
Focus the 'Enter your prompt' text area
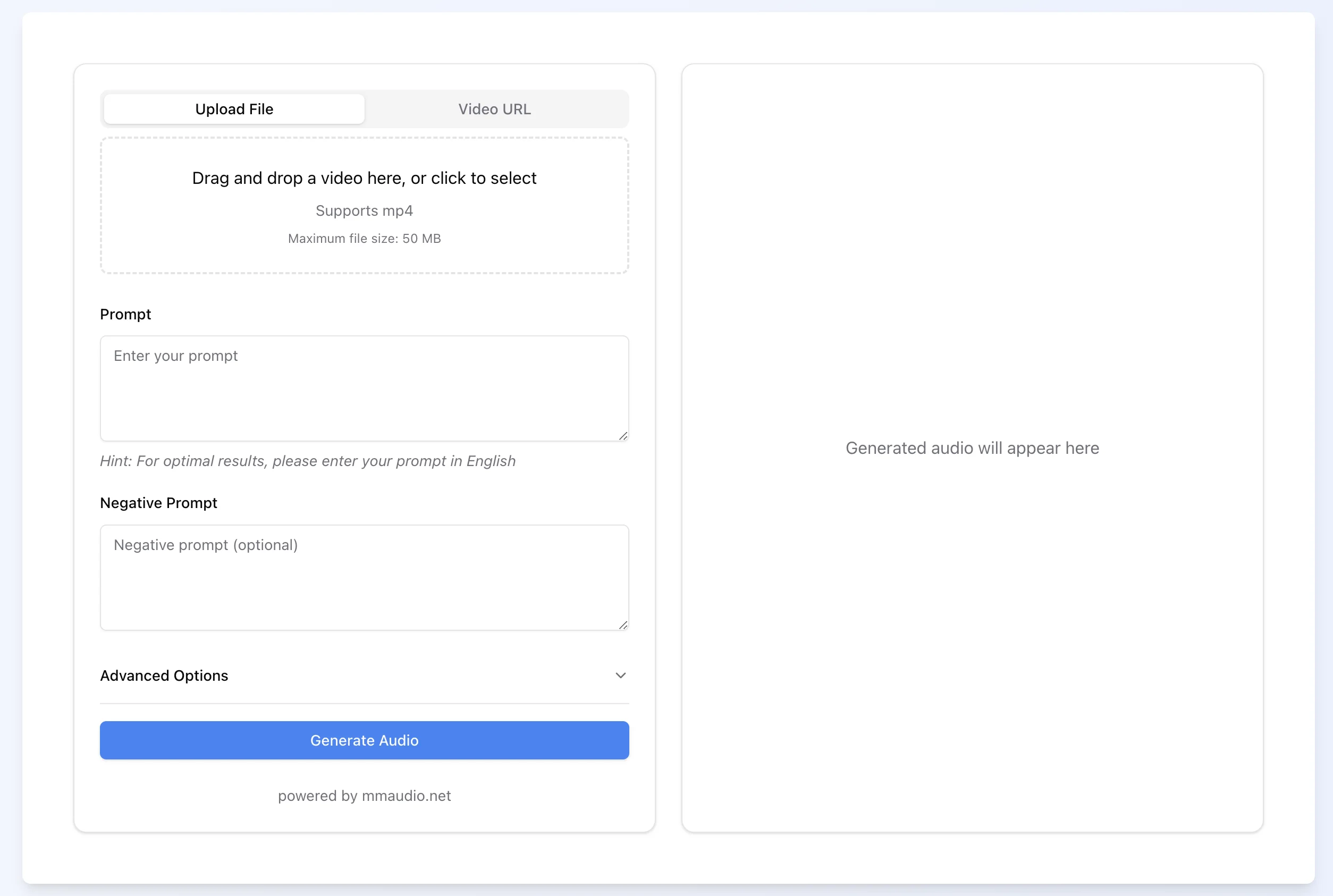tap(364, 388)
